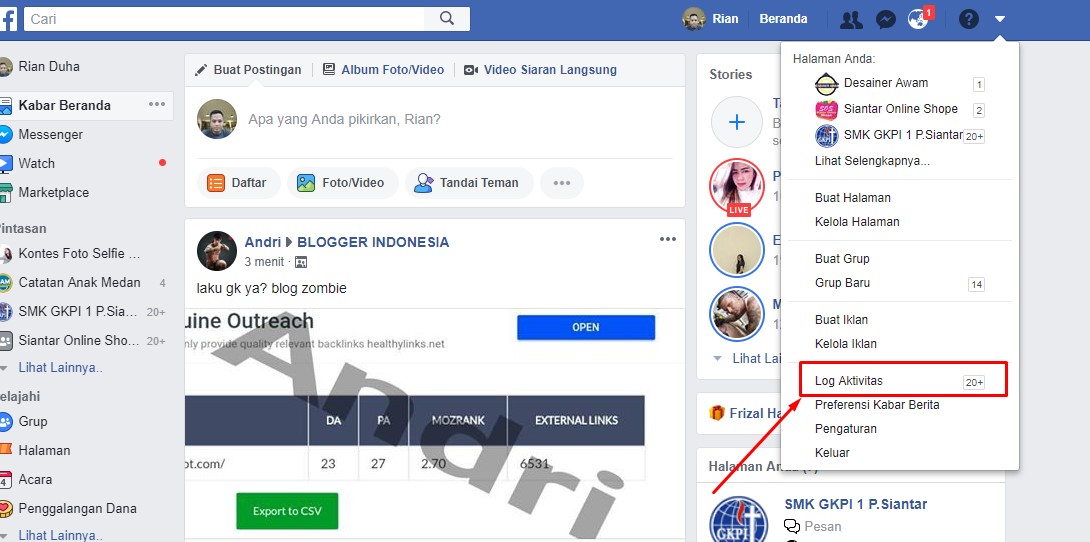Open SMK GKPI 1 P.Sia... sidebar shortcut
This screenshot has width=1090, height=542.
(78, 312)
